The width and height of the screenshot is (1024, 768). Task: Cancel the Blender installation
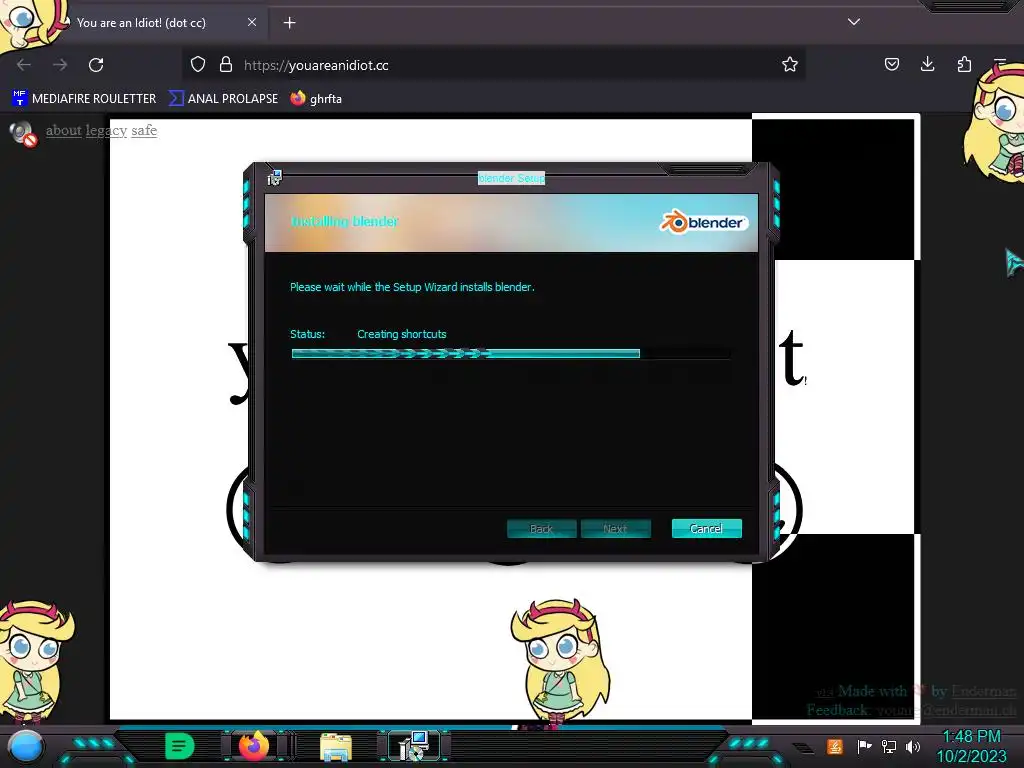(707, 528)
